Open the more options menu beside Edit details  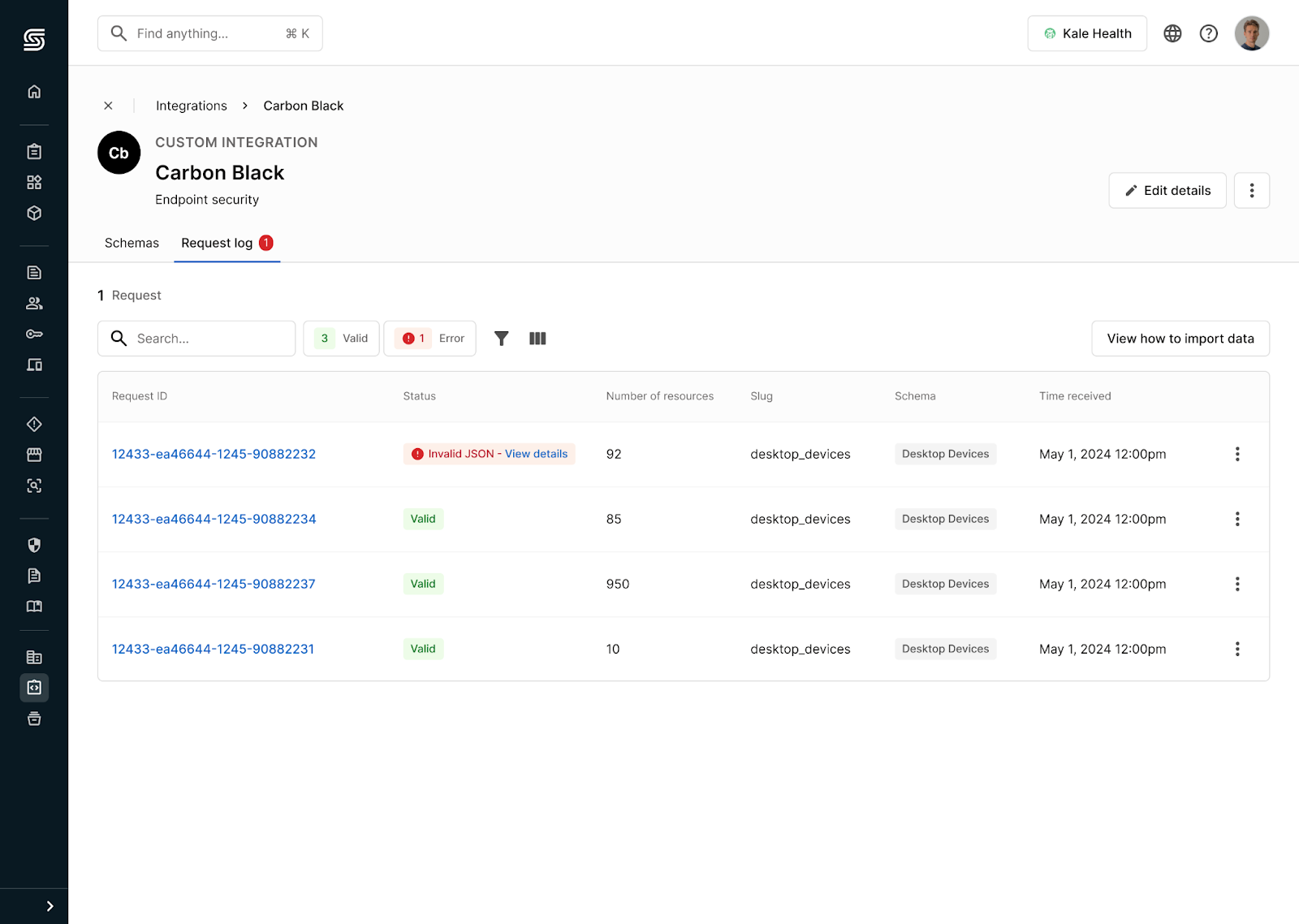tap(1252, 191)
